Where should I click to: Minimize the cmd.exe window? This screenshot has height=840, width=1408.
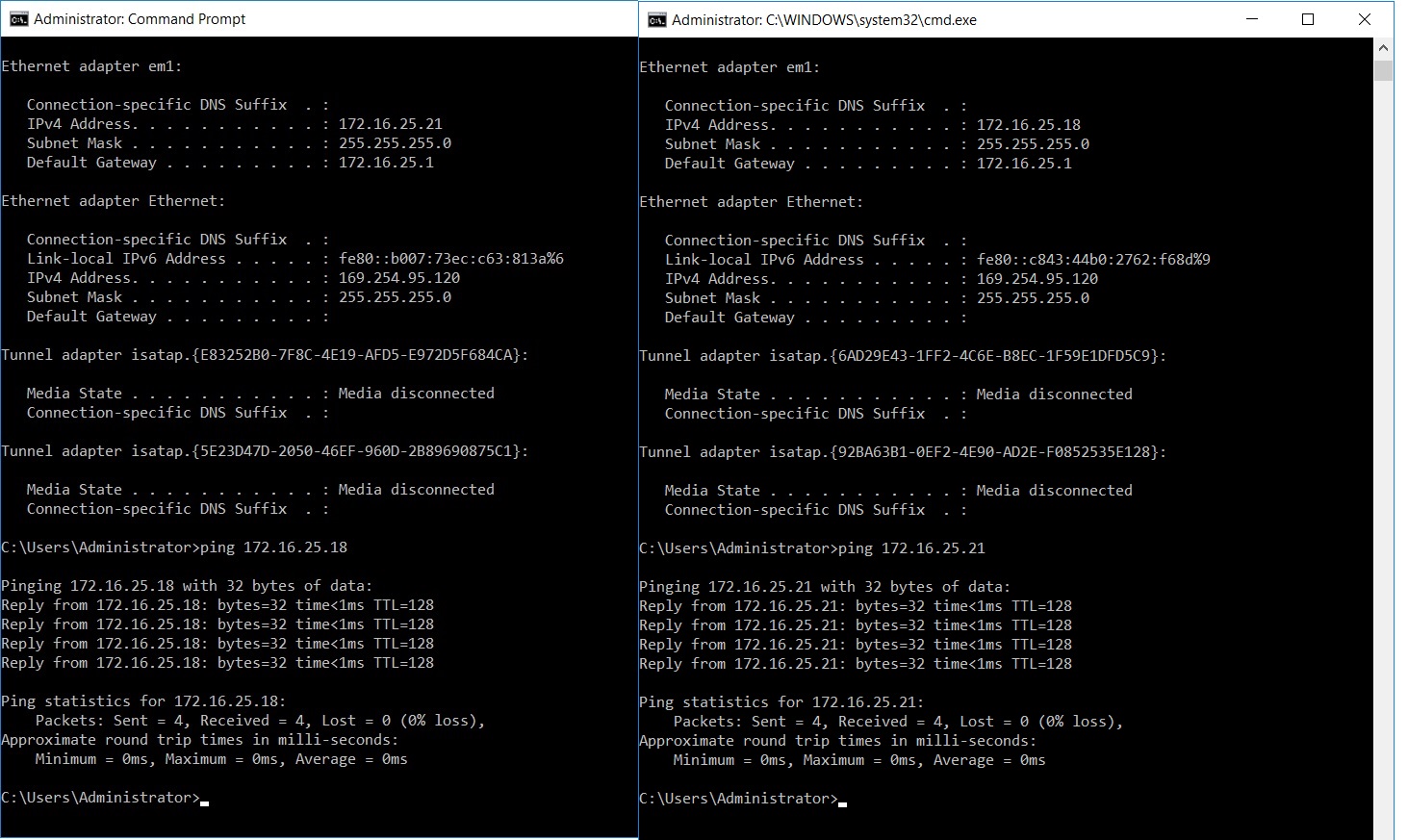pos(1252,19)
